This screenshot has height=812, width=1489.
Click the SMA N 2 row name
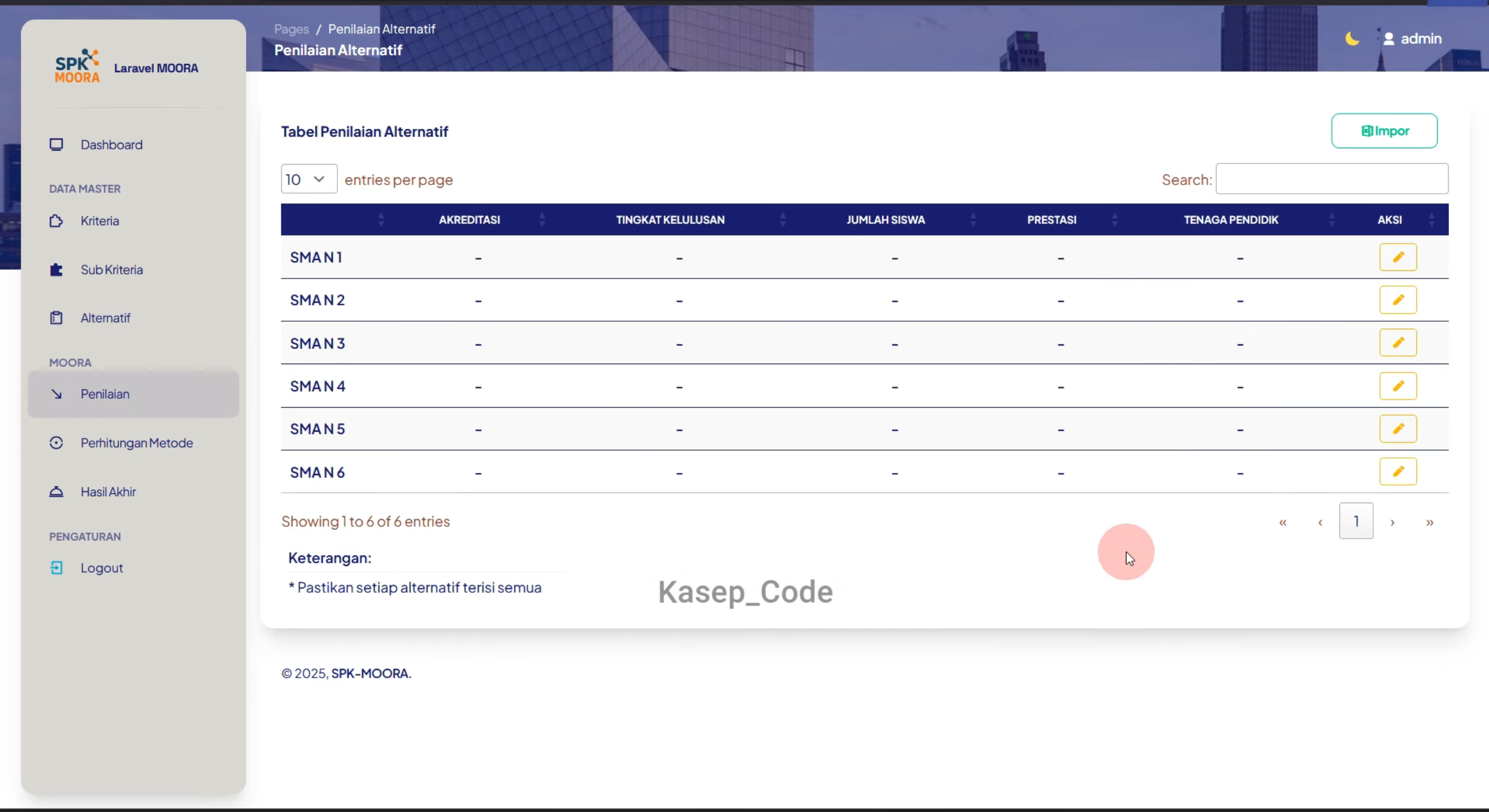coord(317,300)
